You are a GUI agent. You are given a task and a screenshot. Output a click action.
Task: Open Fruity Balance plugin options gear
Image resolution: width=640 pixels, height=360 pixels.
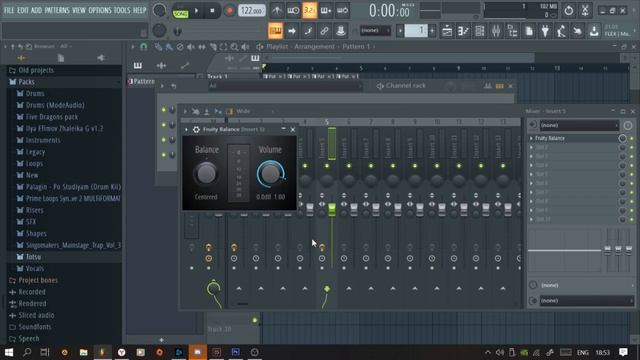coord(196,129)
